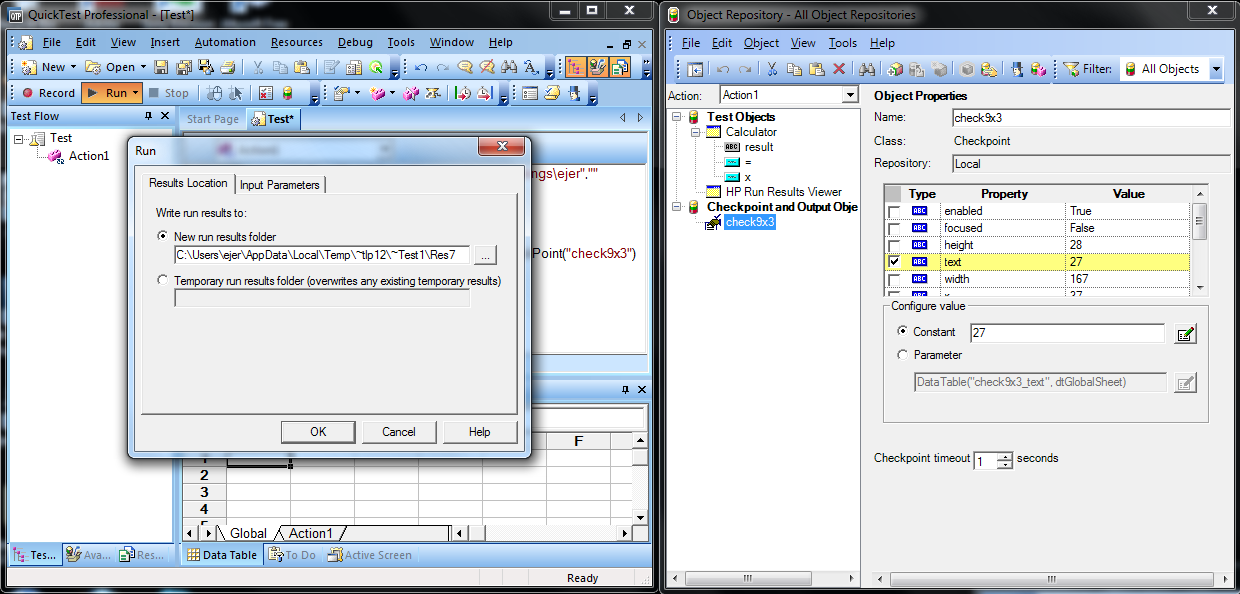Open the Resources menu in QuickTest
The image size is (1240, 594).
[x=296, y=42]
